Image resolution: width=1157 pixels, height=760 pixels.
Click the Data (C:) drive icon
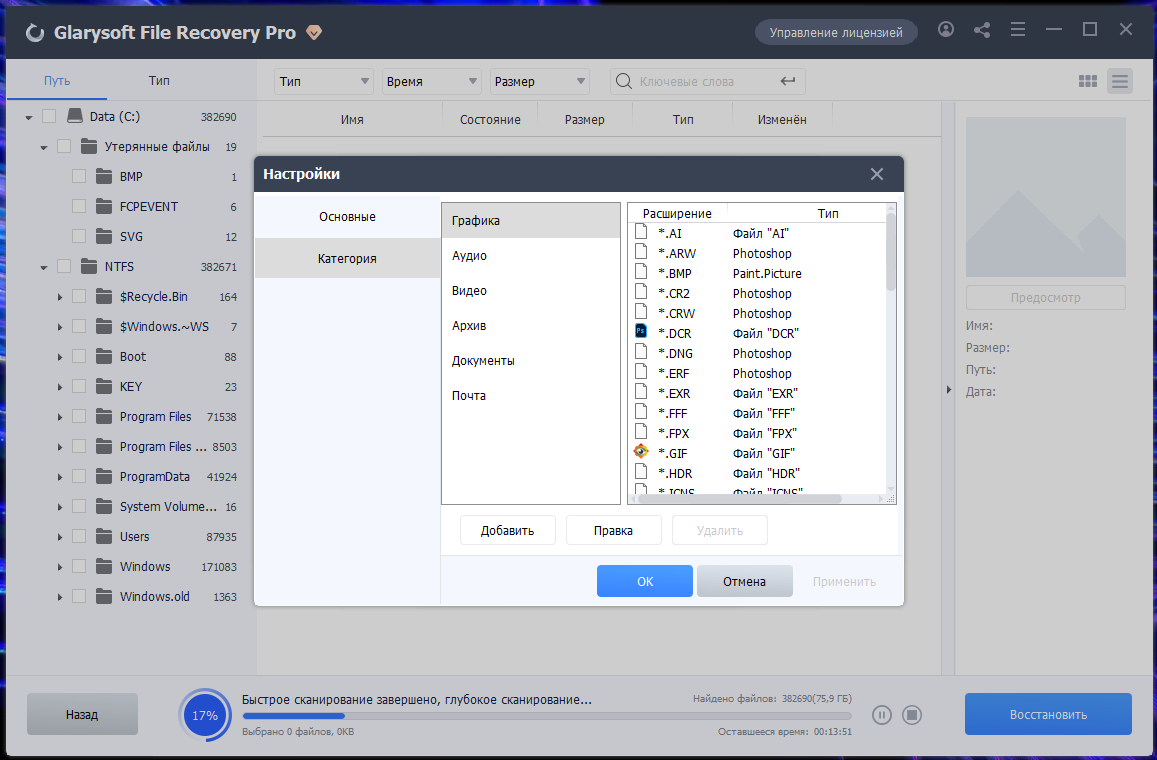[x=75, y=116]
